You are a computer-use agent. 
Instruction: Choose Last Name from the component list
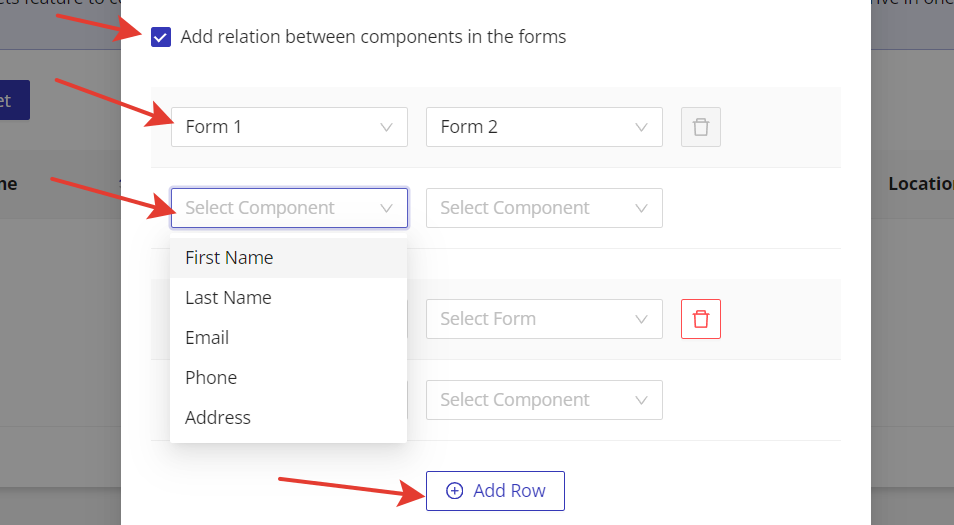point(228,298)
